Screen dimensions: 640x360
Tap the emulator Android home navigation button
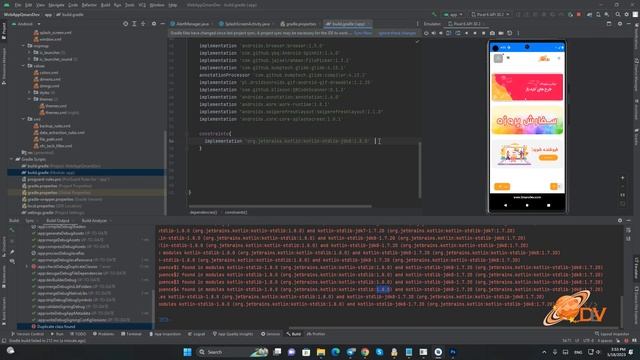click(527, 205)
